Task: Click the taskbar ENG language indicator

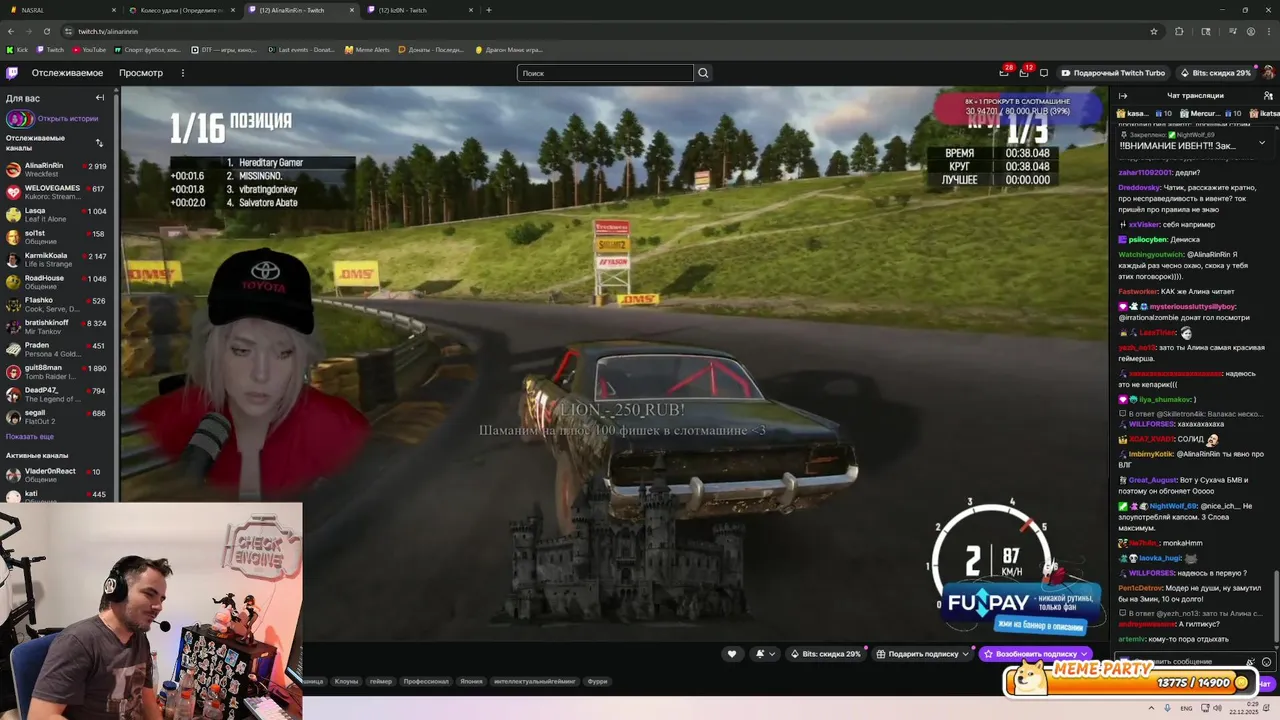Action: [x=1186, y=708]
